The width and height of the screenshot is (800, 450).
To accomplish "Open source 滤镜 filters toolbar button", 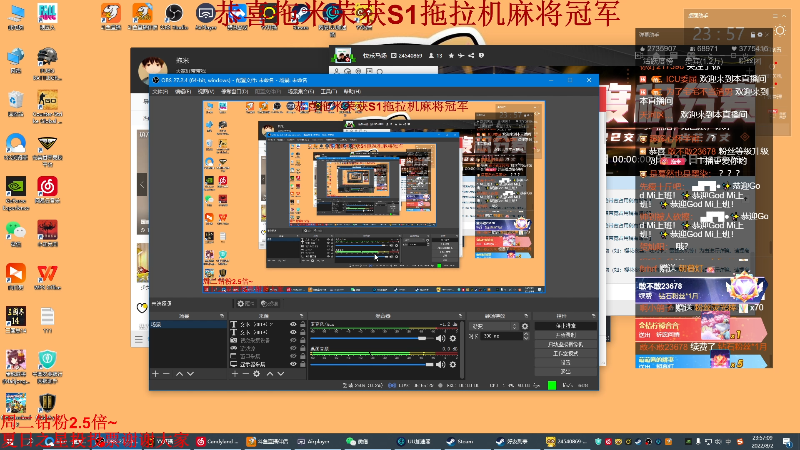I will click(270, 304).
